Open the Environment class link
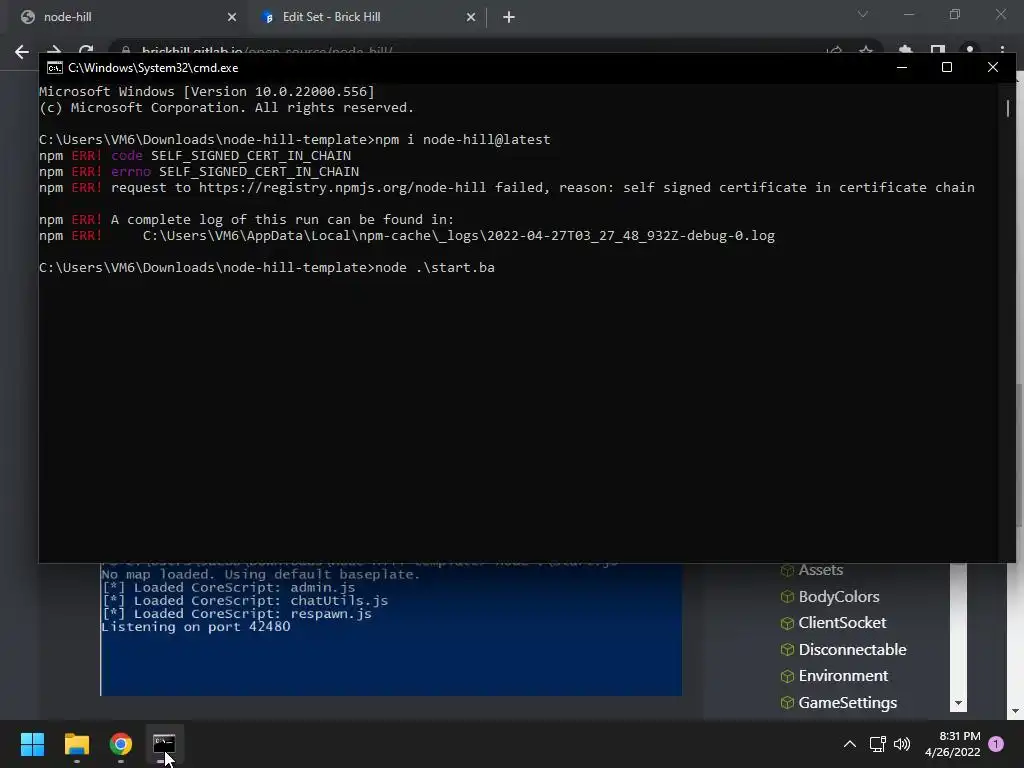This screenshot has width=1024, height=768. pos(843,676)
